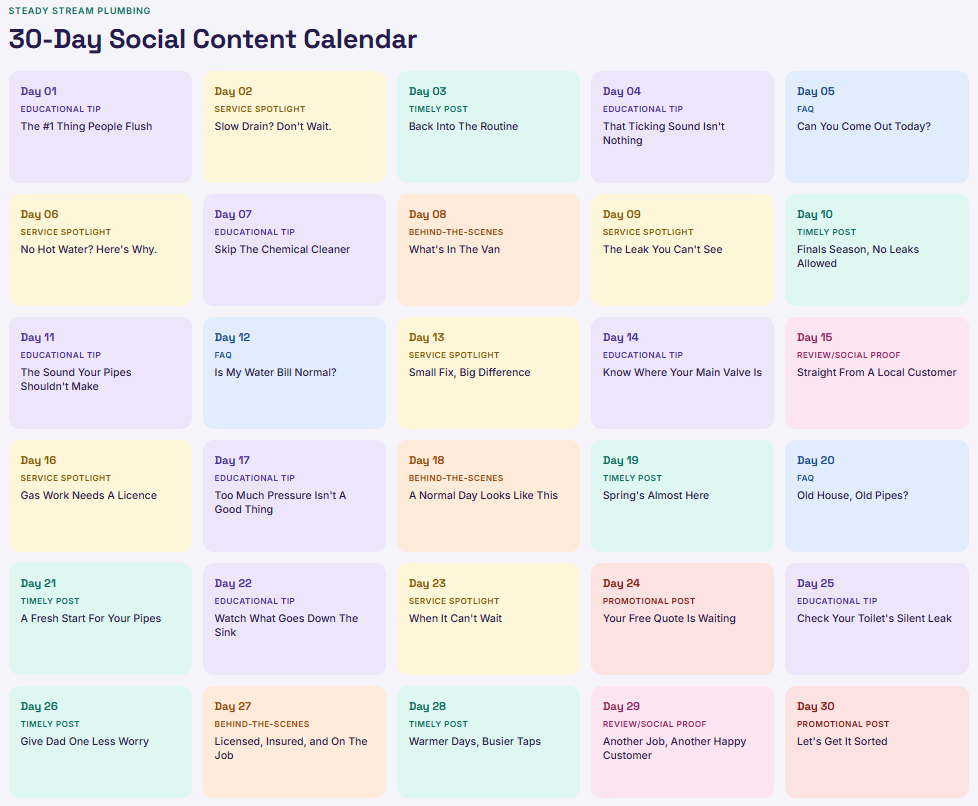Open Day 03 'Back Into The Routine' post
This screenshot has width=978, height=806.
488,127
